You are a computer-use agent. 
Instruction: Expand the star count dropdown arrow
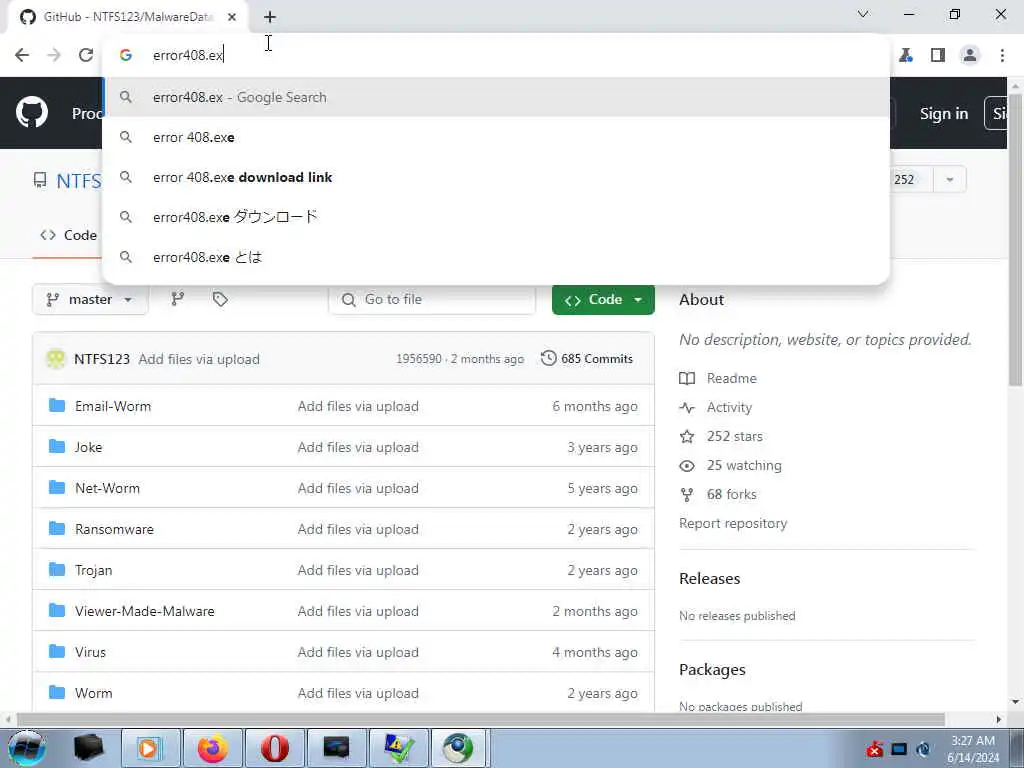point(950,180)
